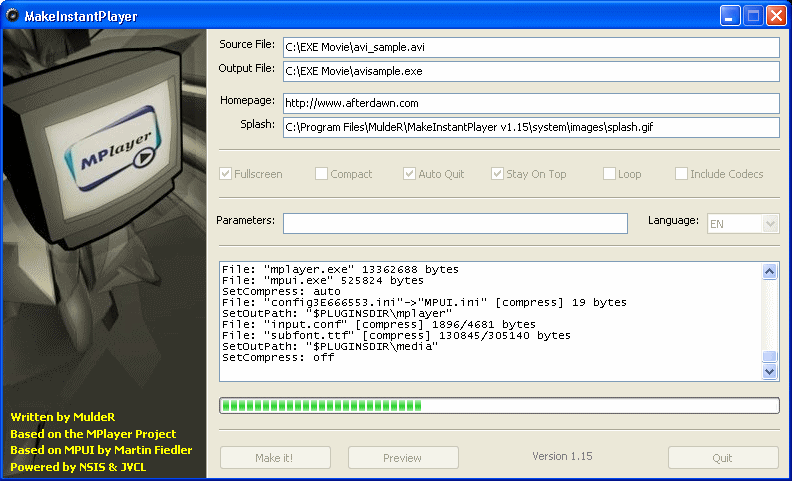Click 'Powered by NSIS & JVCL' text
792x481 pixels.
point(78,466)
